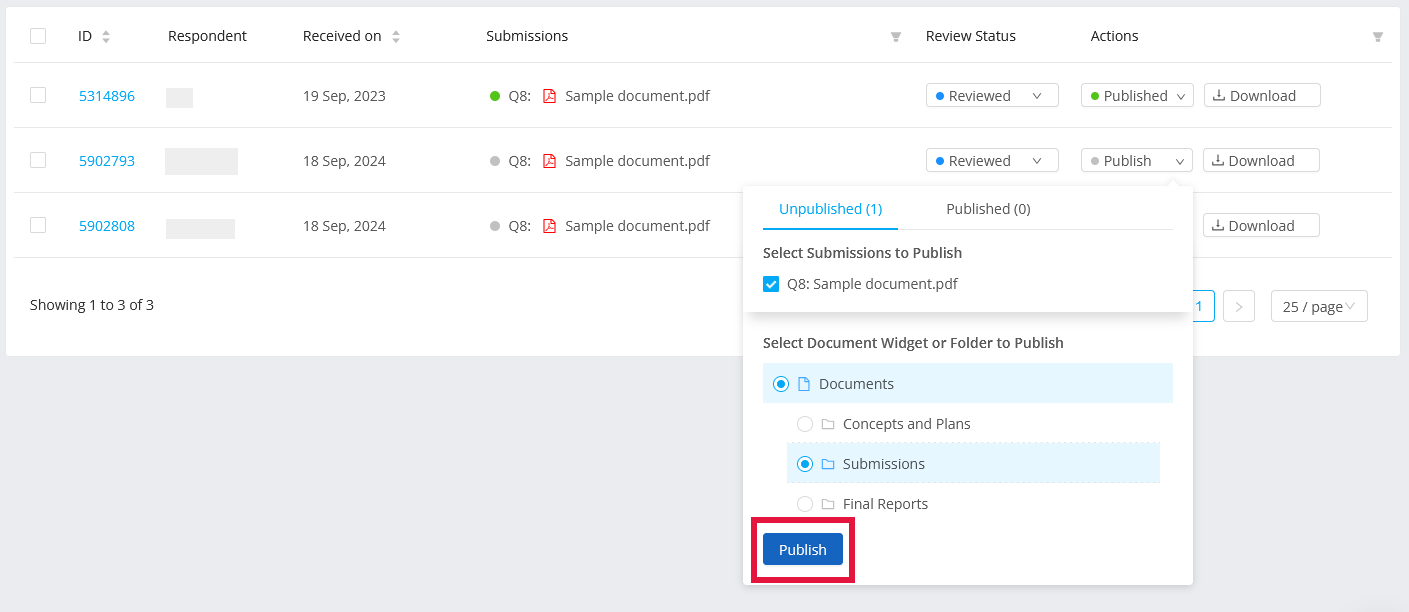
Task: Switch to the Unpublished (1) tab
Action: click(x=830, y=209)
